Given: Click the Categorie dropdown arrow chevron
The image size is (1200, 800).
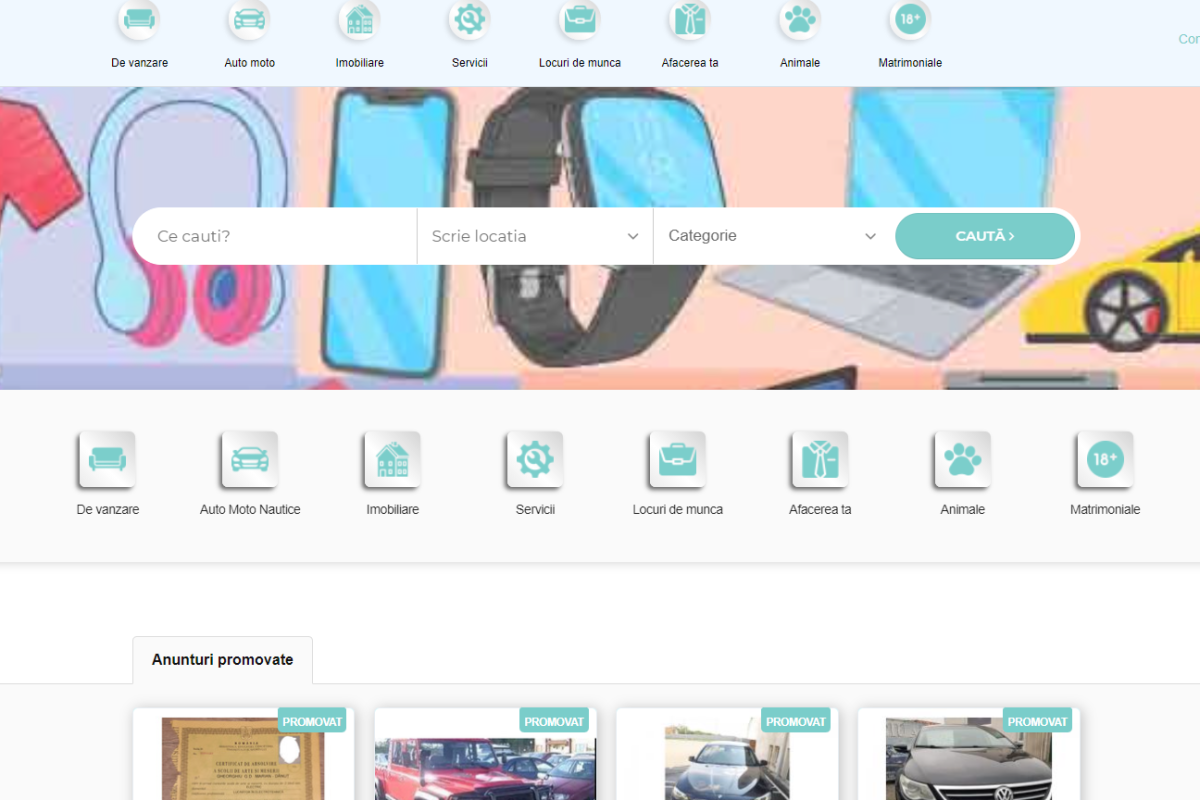Looking at the screenshot, I should (870, 237).
